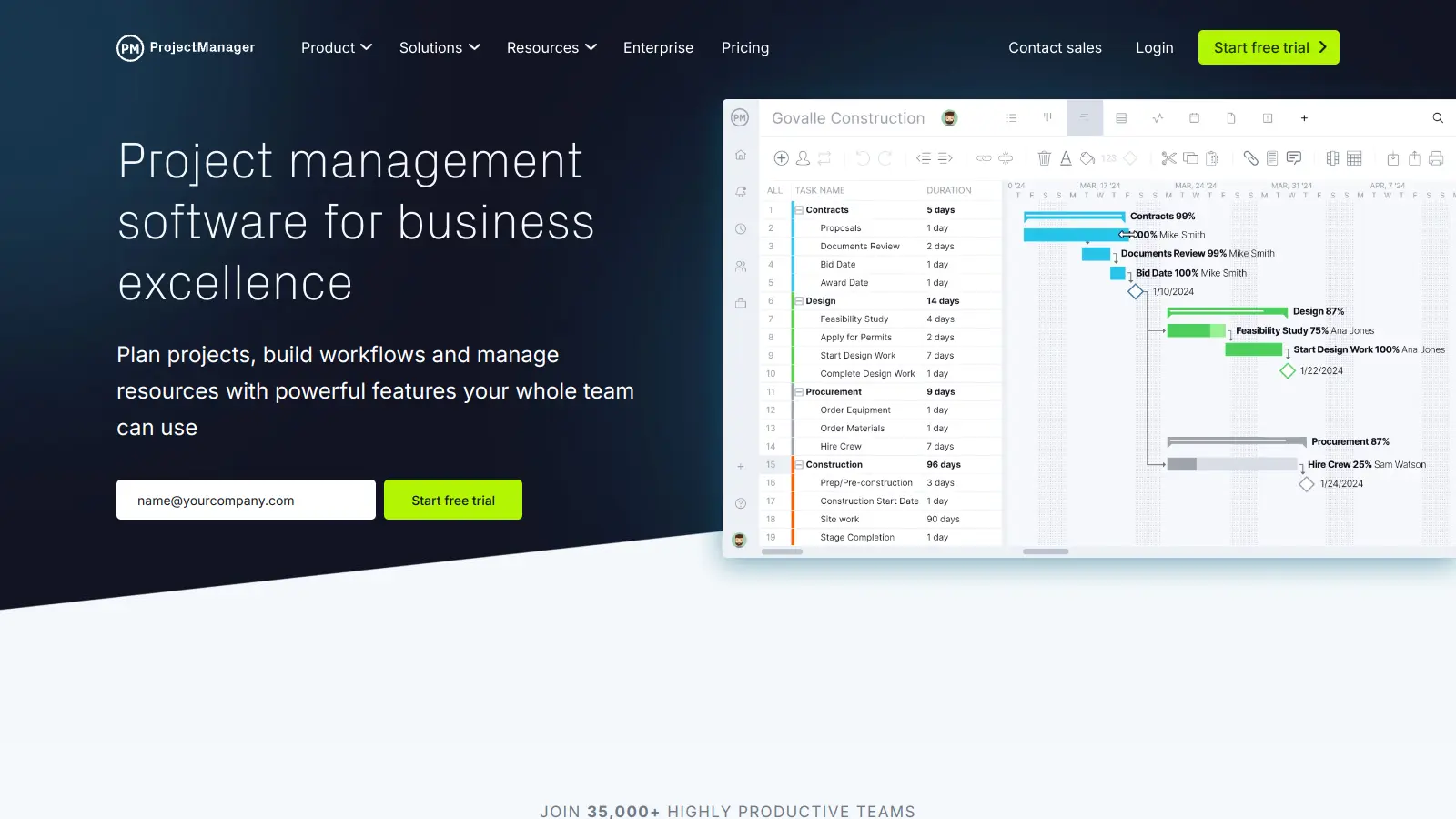Open the Solutions dropdown menu
This screenshot has width=1456, height=819.
[x=440, y=47]
